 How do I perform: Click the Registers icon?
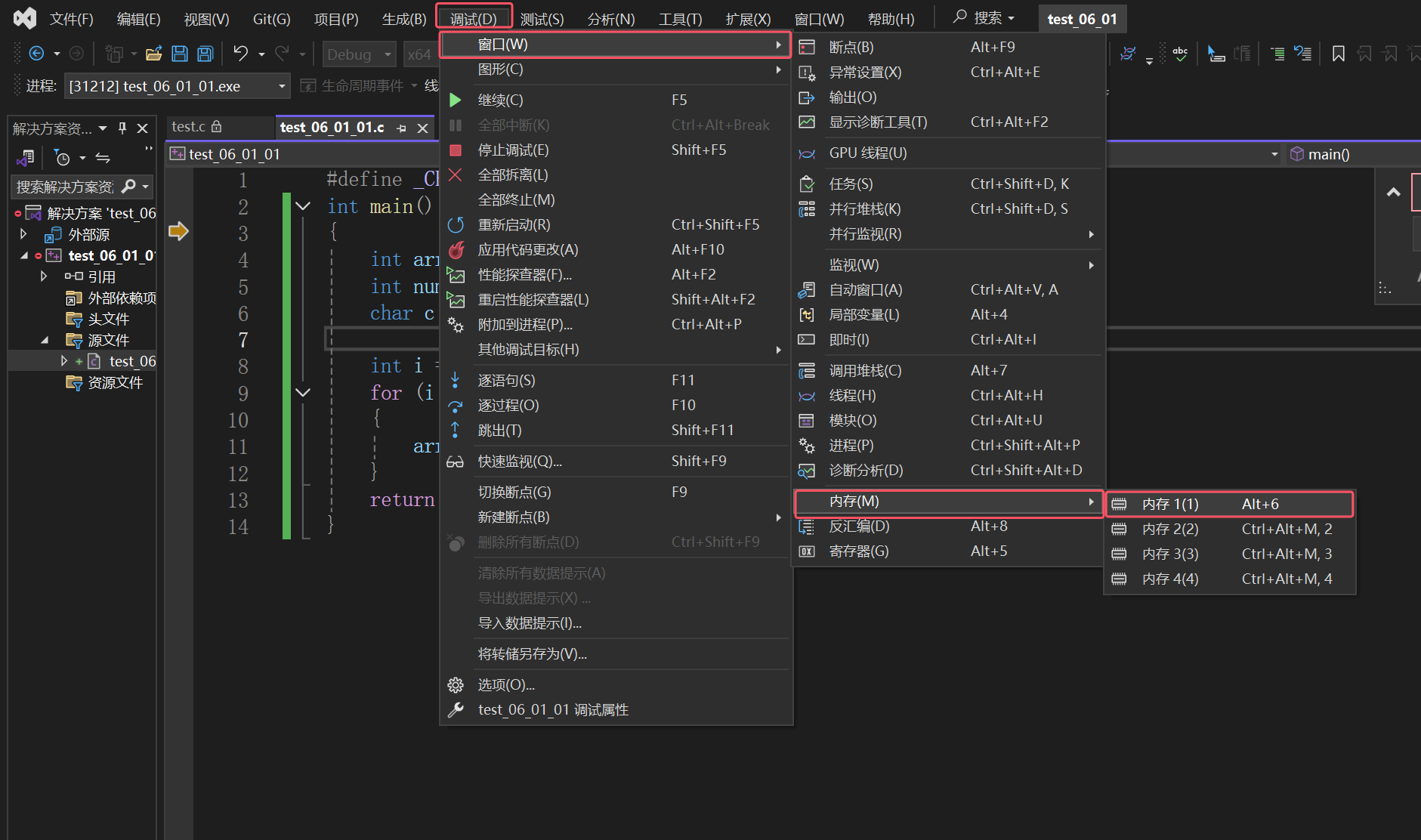point(807,551)
